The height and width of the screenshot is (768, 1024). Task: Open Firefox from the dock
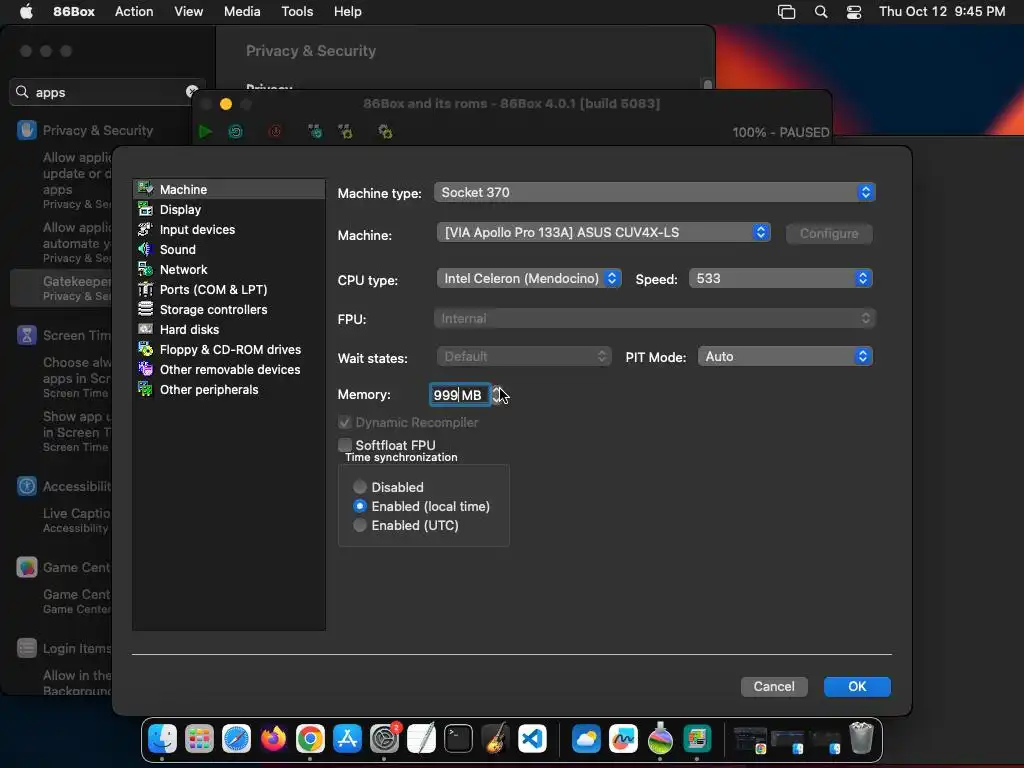pos(274,739)
